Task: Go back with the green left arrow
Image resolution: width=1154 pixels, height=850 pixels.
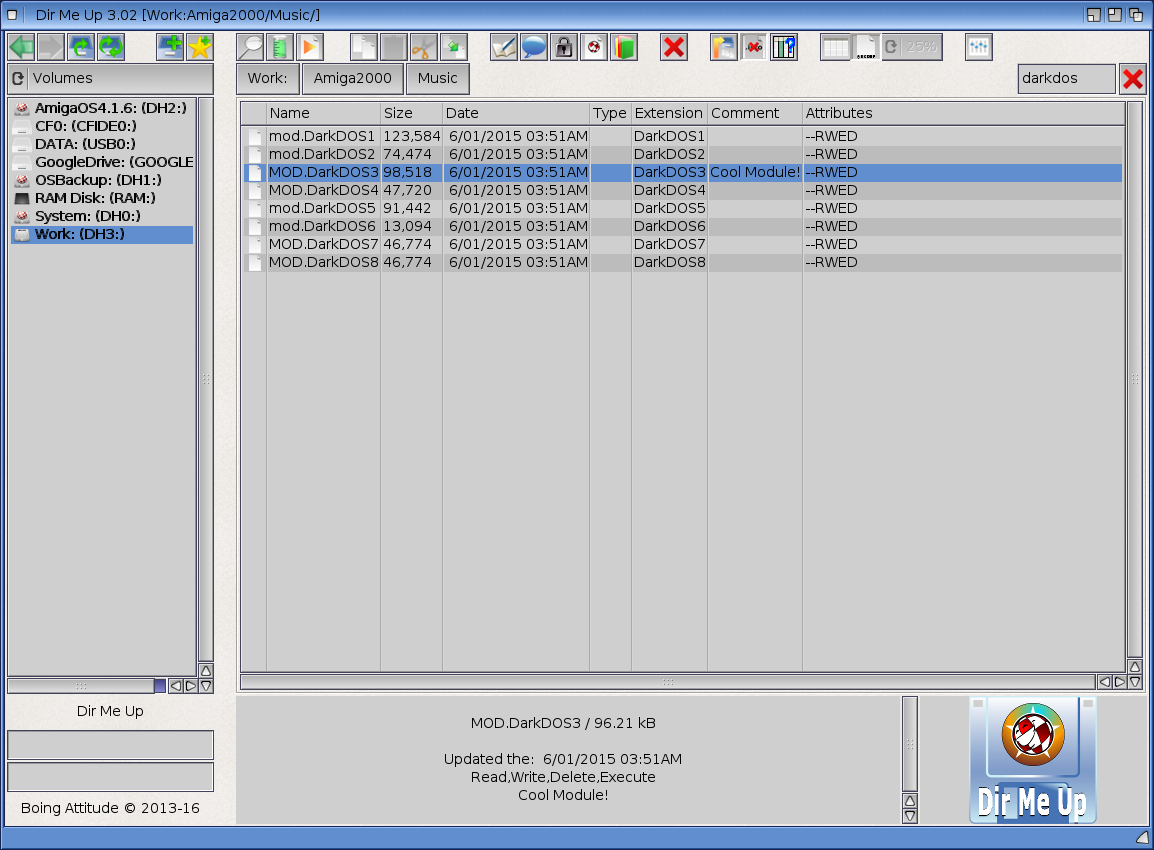Action: pyautogui.click(x=21, y=47)
